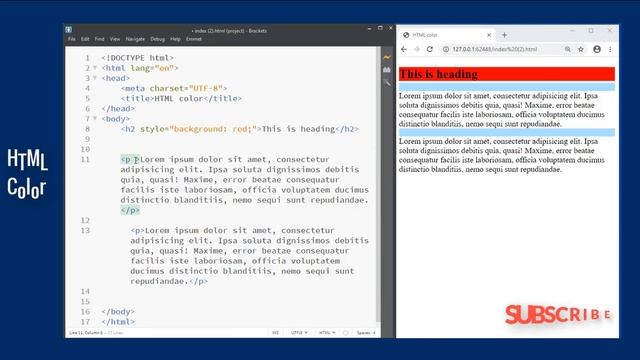Open the Emmet menu in Brackets

(194, 39)
